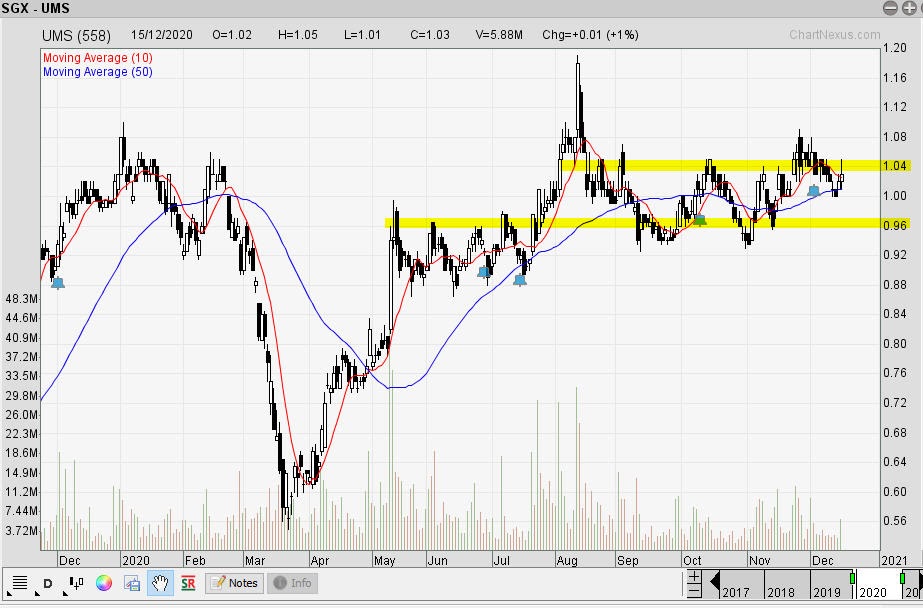Viewport: 923px width, 608px height.
Task: Click the green marker at the 2019 timeline edge
Action: point(852,579)
